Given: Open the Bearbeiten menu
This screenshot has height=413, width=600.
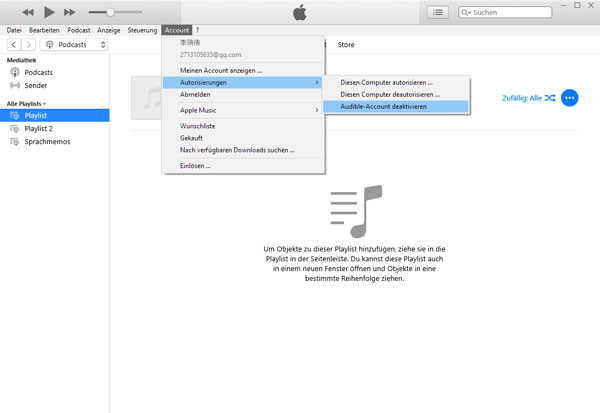Looking at the screenshot, I should tap(44, 30).
